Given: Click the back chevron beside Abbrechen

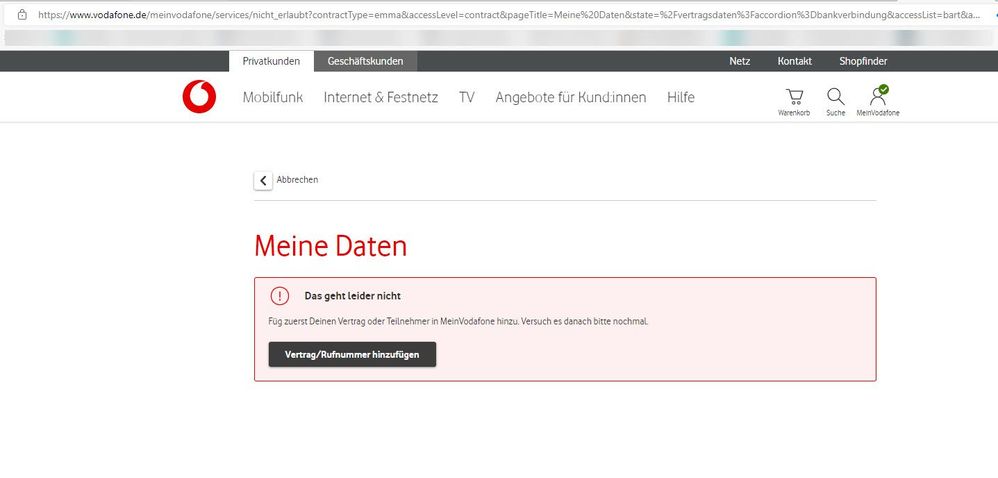Looking at the screenshot, I should click(x=263, y=180).
